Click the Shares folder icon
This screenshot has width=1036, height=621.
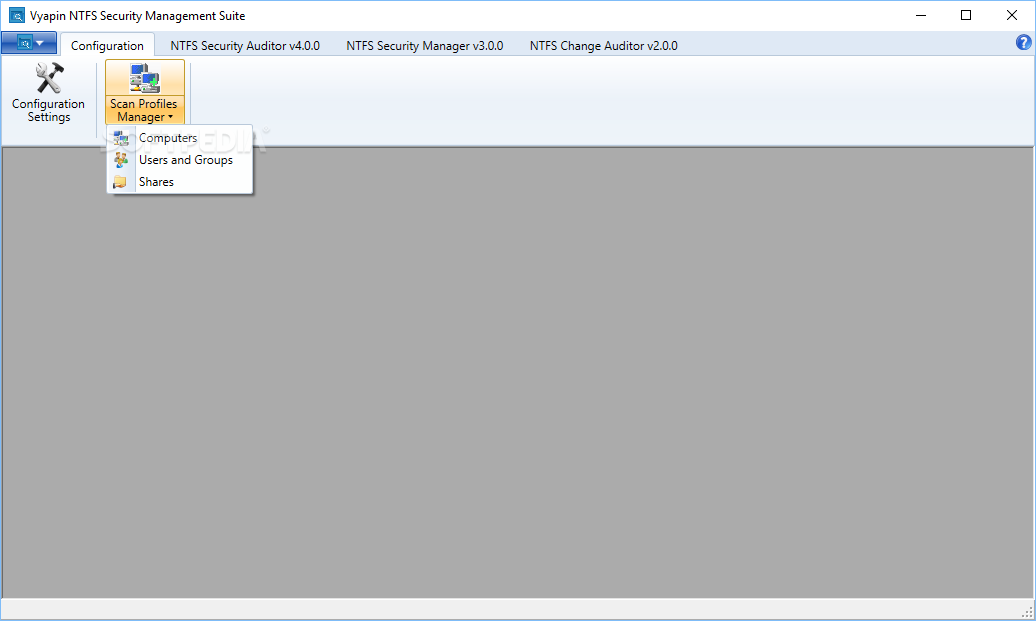coord(120,182)
